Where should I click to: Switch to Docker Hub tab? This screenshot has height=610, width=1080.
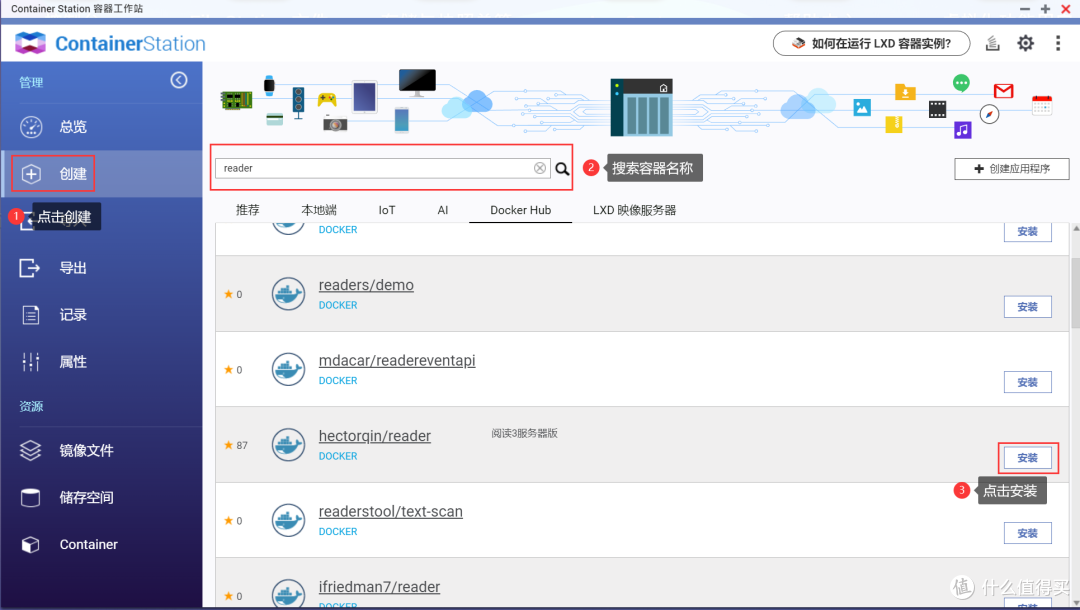521,210
